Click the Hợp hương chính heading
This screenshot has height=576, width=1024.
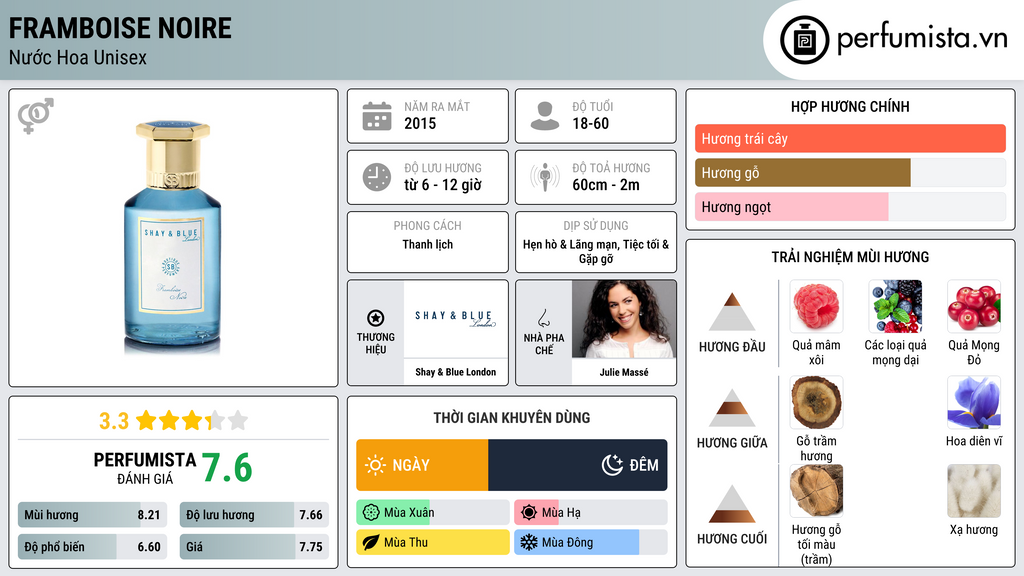(x=850, y=106)
